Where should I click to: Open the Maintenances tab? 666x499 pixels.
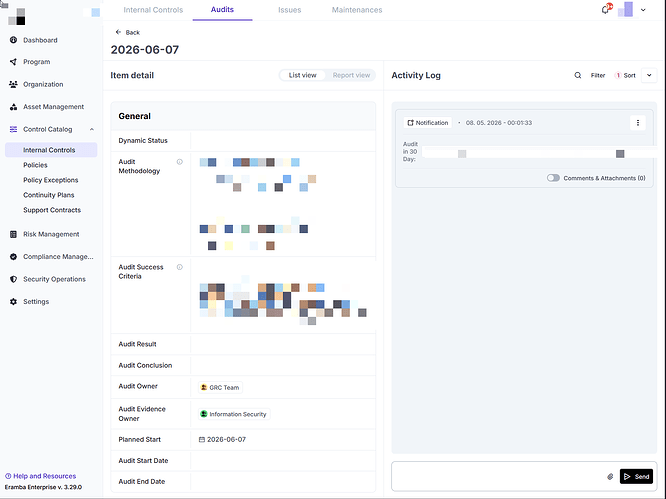point(357,10)
